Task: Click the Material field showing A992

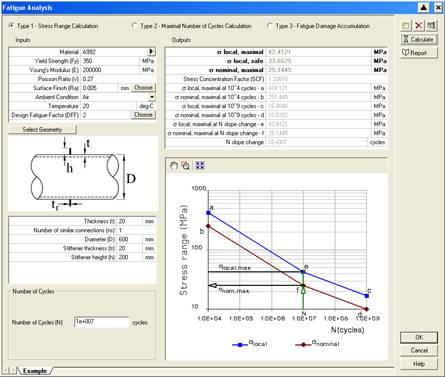Action: [114, 52]
